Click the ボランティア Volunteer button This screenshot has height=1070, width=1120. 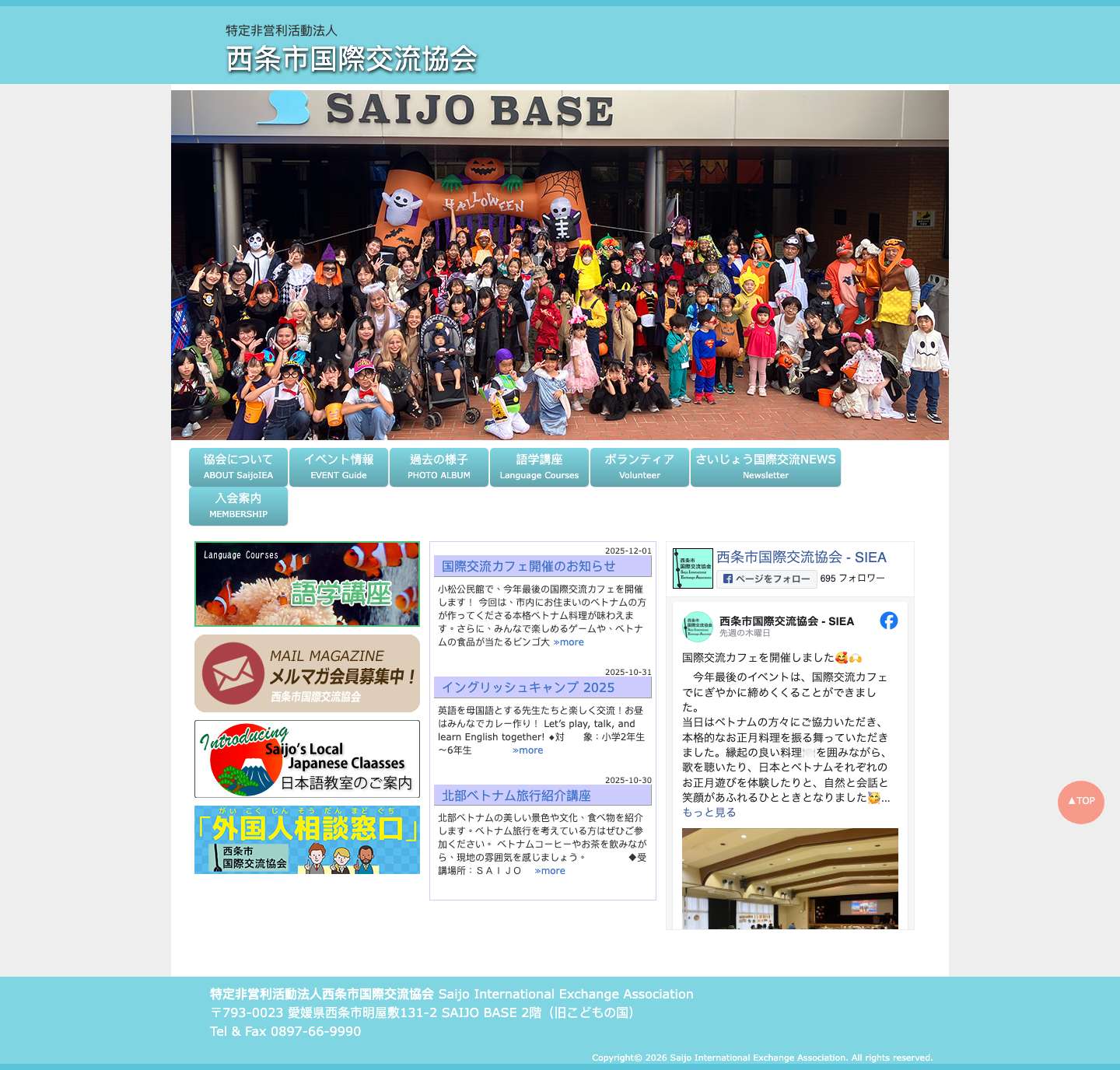(639, 467)
